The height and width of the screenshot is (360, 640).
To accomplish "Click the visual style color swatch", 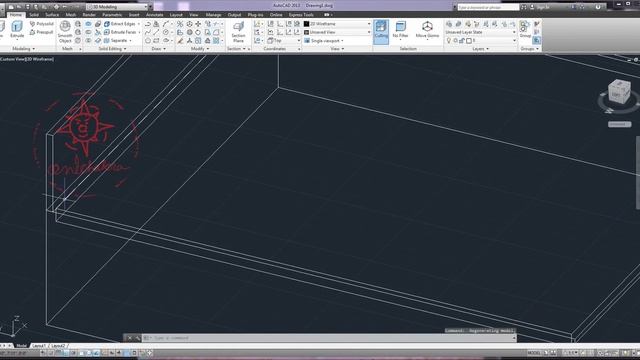I will point(307,24).
